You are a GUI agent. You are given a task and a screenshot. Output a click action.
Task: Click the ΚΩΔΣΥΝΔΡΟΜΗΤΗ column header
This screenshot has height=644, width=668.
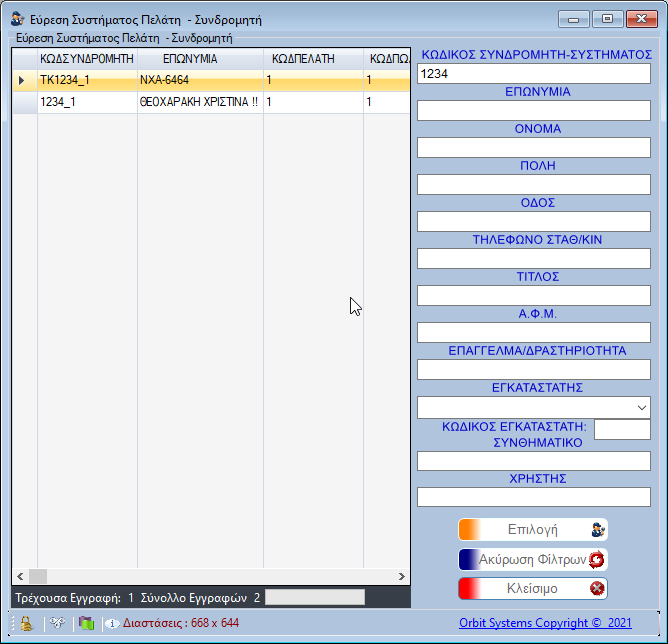point(87,59)
